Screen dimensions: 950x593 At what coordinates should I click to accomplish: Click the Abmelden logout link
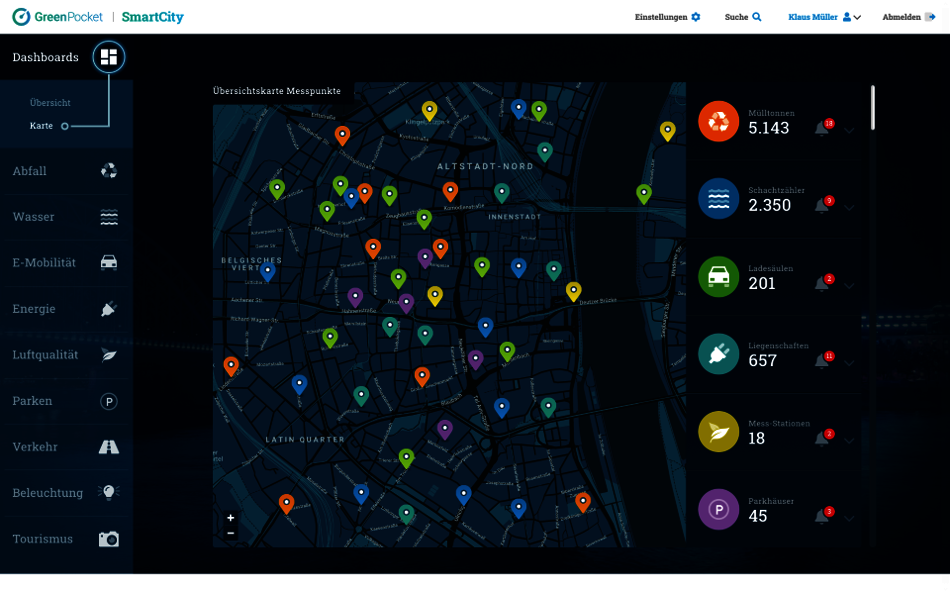pyautogui.click(x=908, y=17)
